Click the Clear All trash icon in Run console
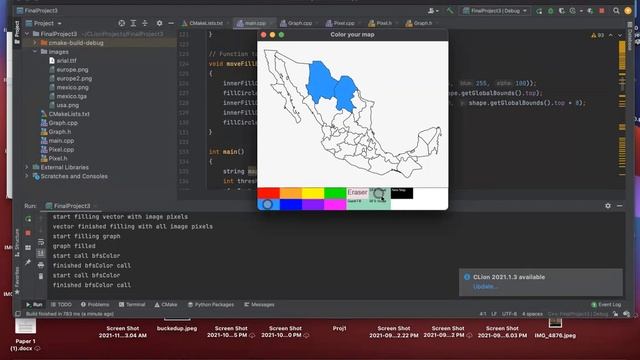 coord(41,276)
